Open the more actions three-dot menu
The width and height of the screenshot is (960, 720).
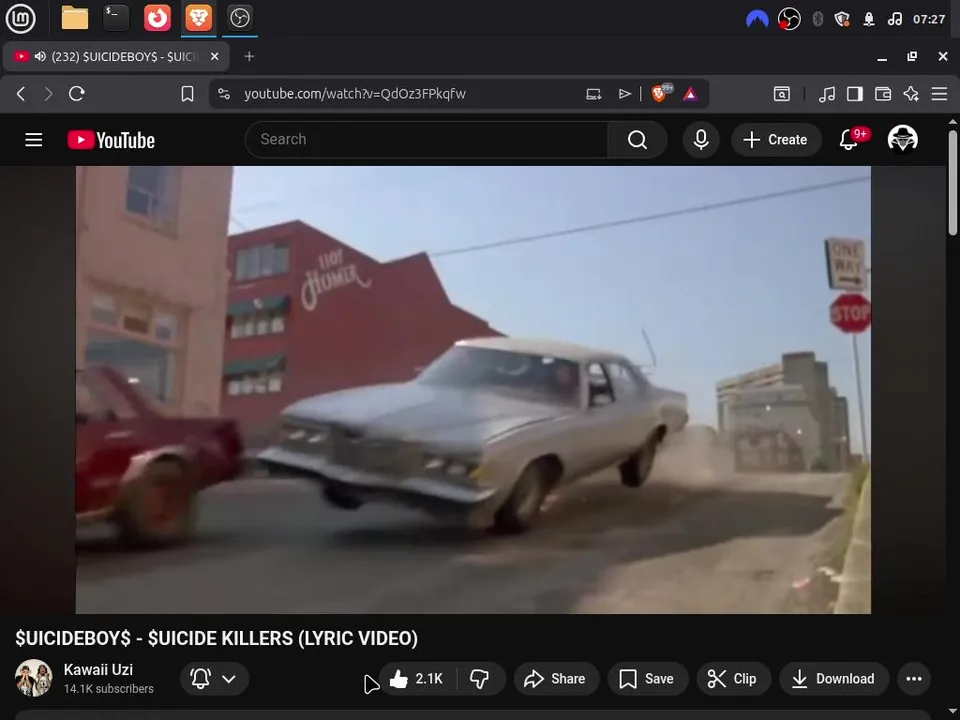914,678
